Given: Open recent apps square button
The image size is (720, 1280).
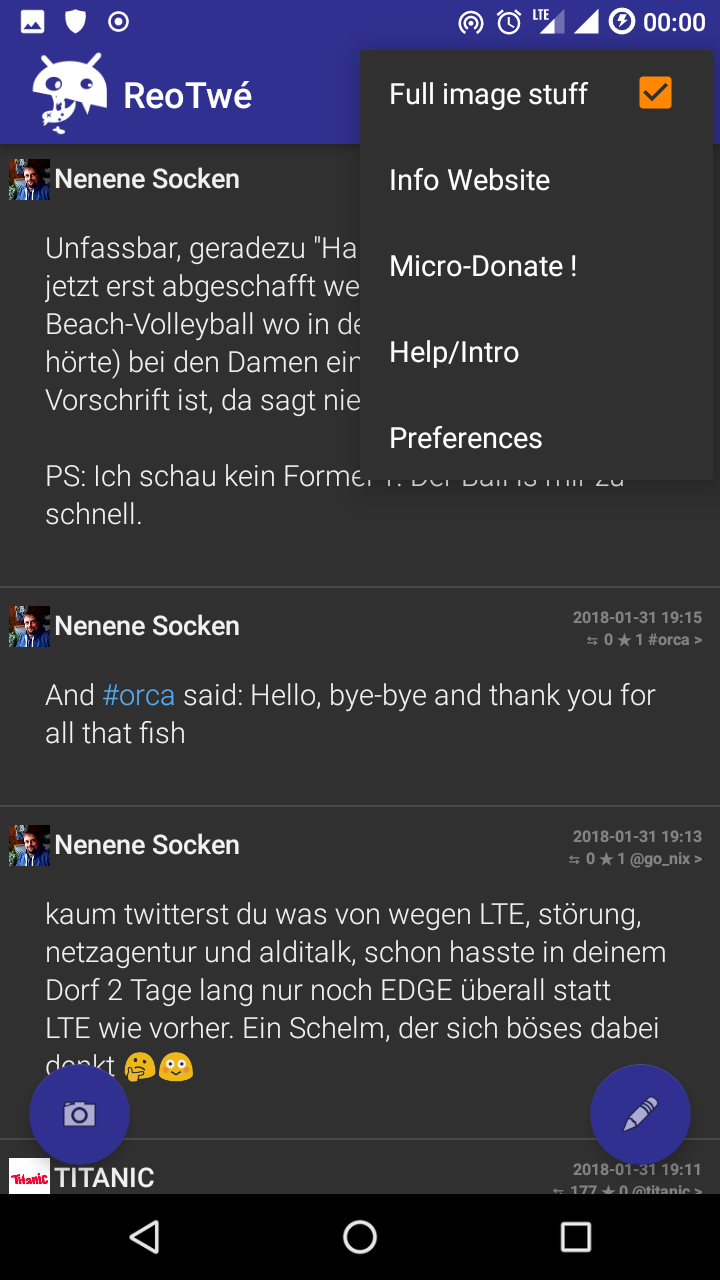Looking at the screenshot, I should pos(575,1237).
